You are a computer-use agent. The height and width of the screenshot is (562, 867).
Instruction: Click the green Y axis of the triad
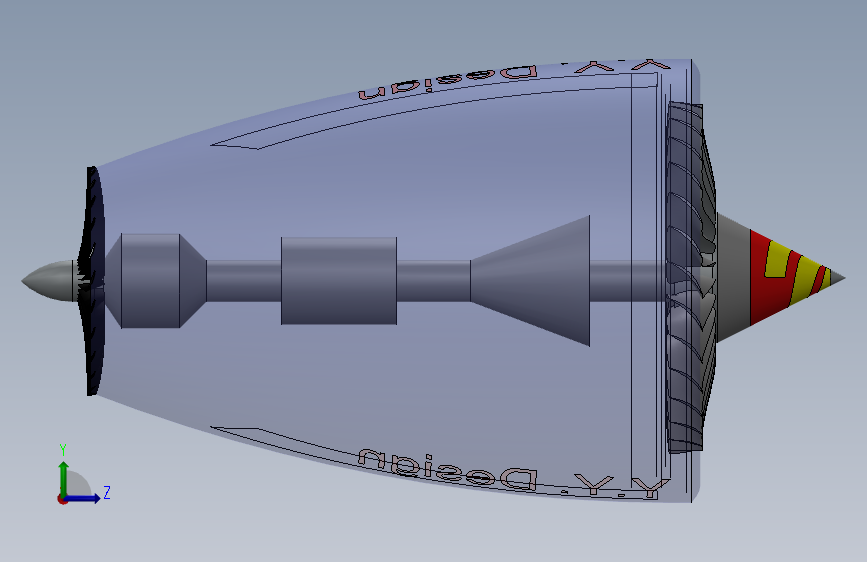point(63,479)
